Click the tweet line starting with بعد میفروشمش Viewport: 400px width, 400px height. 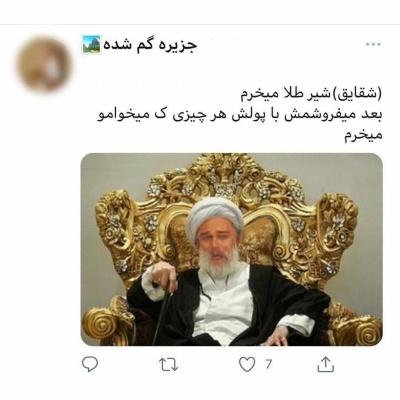(x=240, y=115)
